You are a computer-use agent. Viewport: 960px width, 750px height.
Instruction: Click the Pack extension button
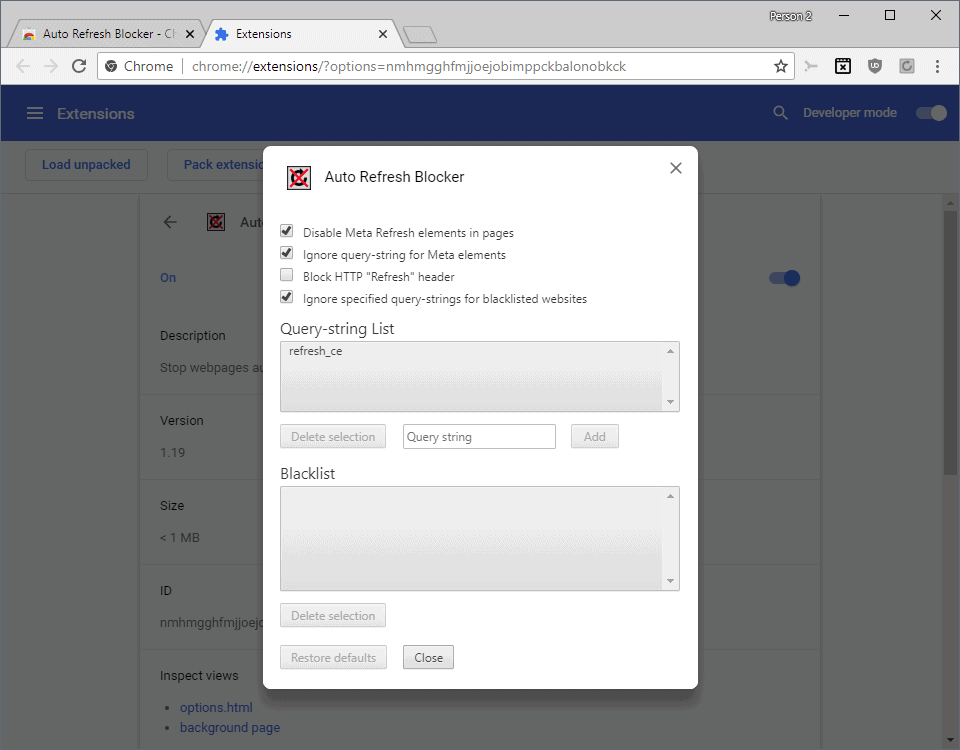click(x=216, y=165)
